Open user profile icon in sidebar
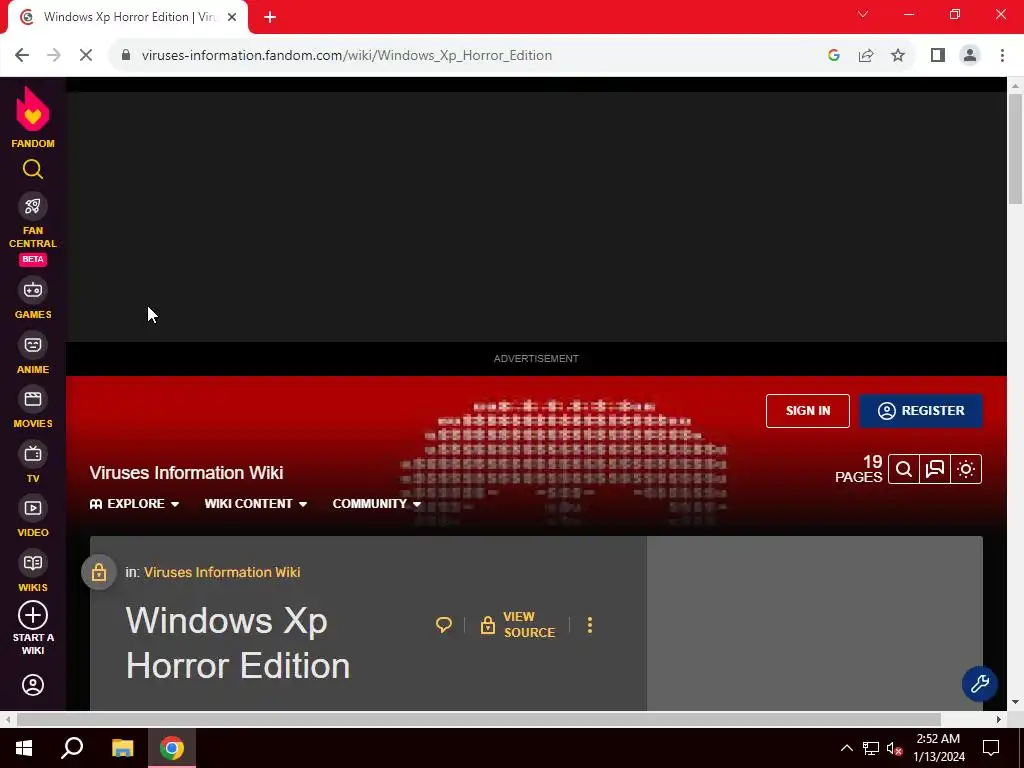This screenshot has height=768, width=1024. (x=33, y=684)
